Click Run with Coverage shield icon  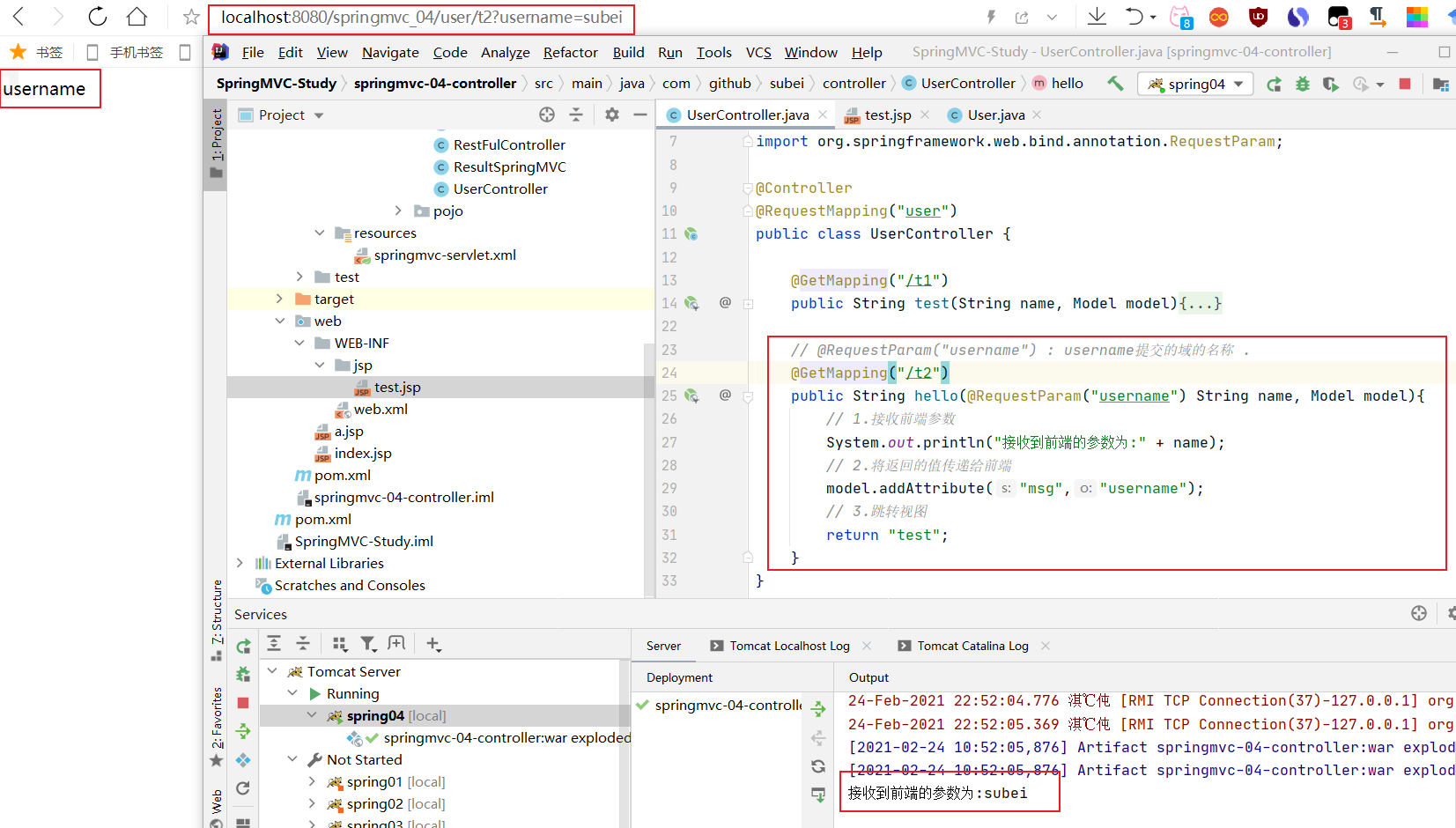[x=1330, y=84]
